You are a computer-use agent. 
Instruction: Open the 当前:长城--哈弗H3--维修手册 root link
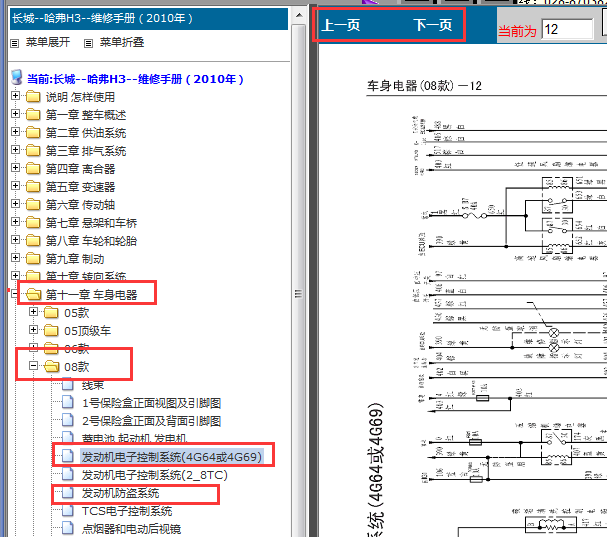(135, 79)
